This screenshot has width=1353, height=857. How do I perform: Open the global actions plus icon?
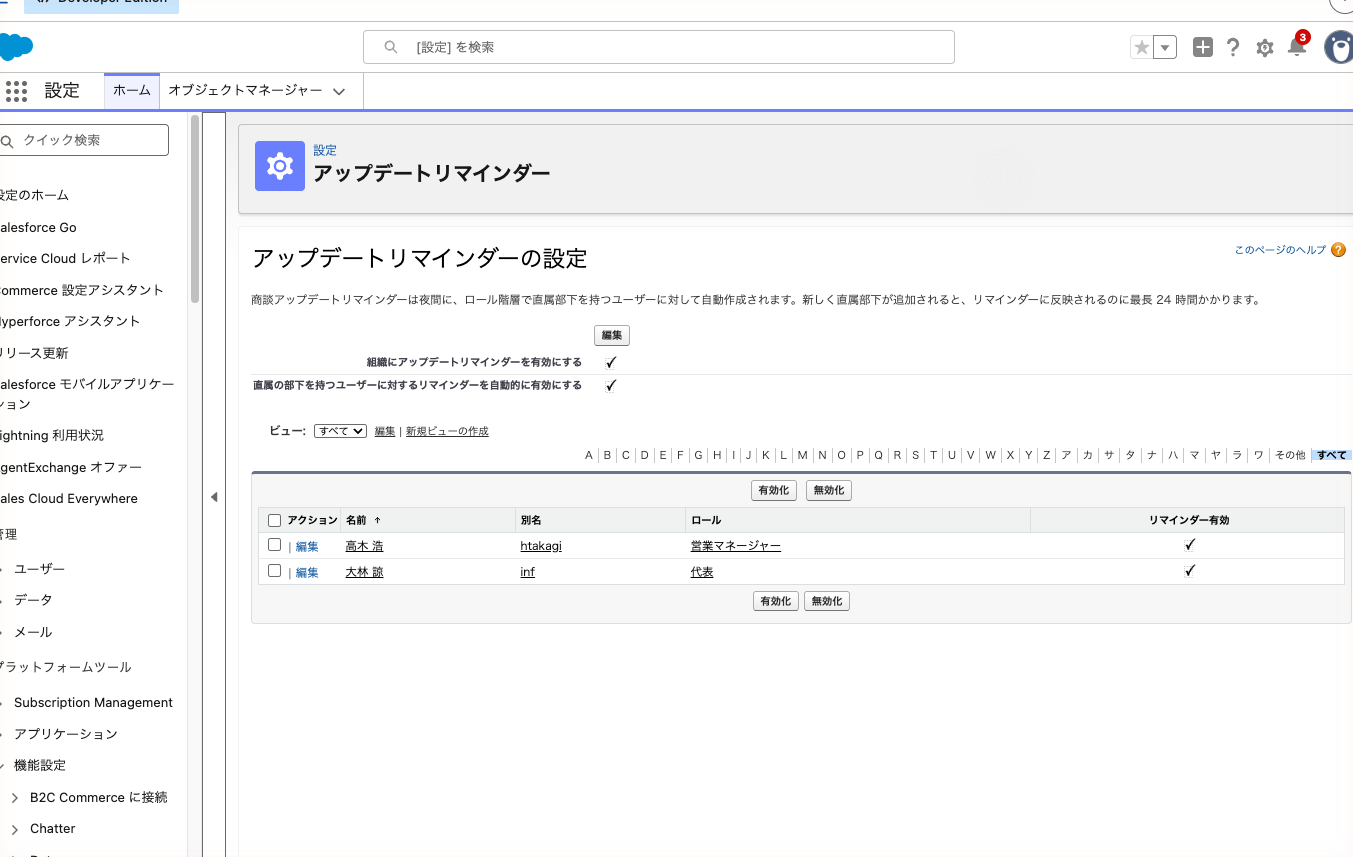tap(1203, 47)
